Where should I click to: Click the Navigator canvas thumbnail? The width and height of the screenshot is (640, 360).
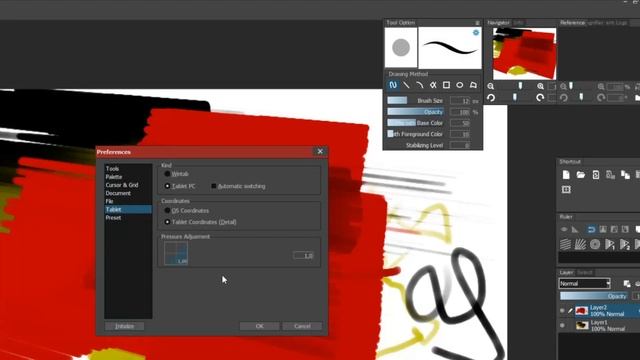(x=524, y=53)
